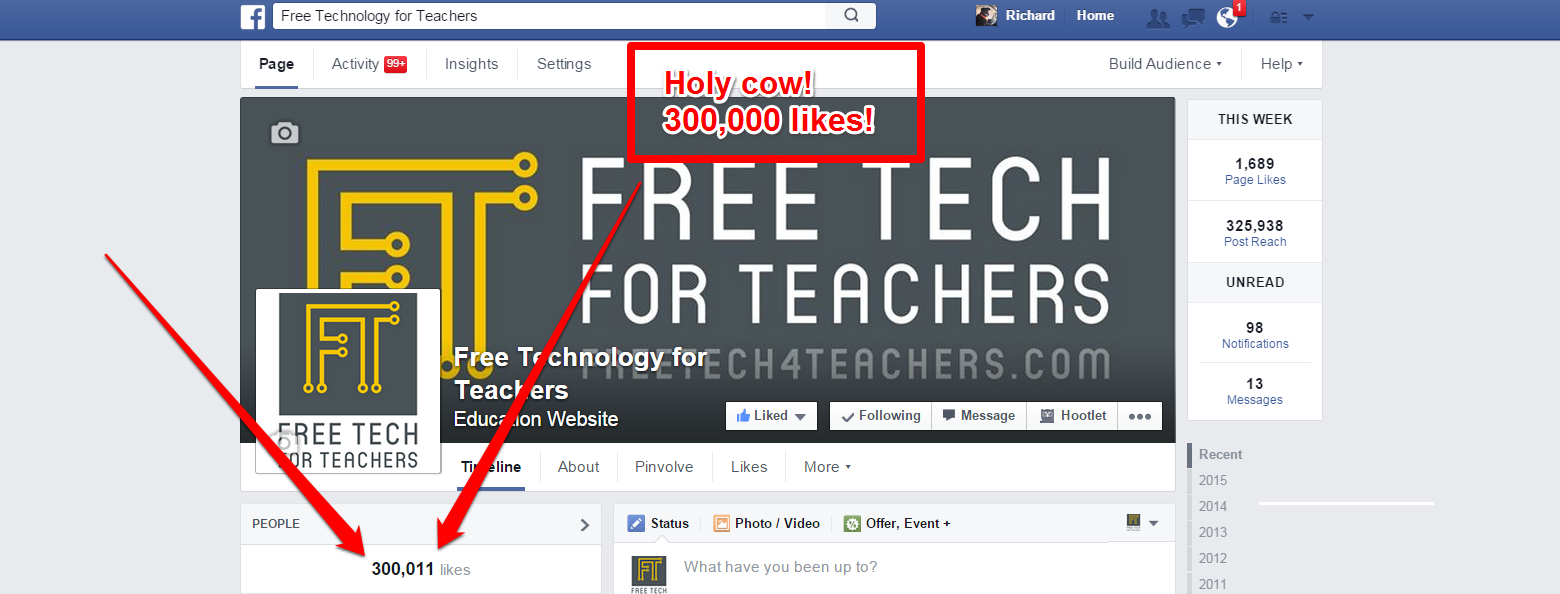Open the notifications globe icon
Image resolution: width=1560 pixels, height=594 pixels.
tap(1227, 17)
